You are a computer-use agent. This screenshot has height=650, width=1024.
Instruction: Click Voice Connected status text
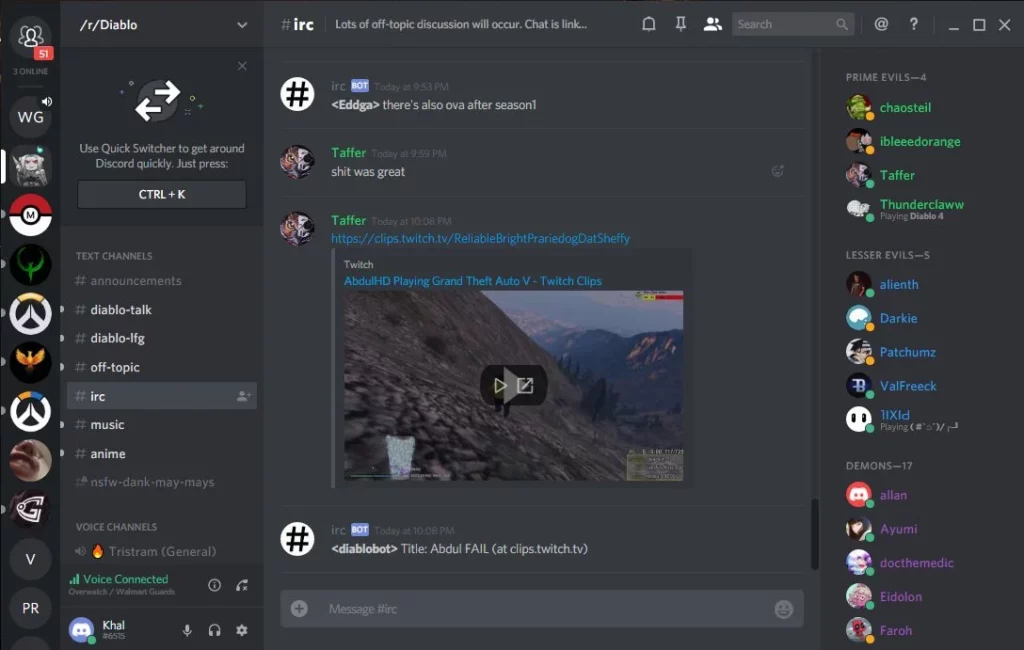(x=125, y=579)
